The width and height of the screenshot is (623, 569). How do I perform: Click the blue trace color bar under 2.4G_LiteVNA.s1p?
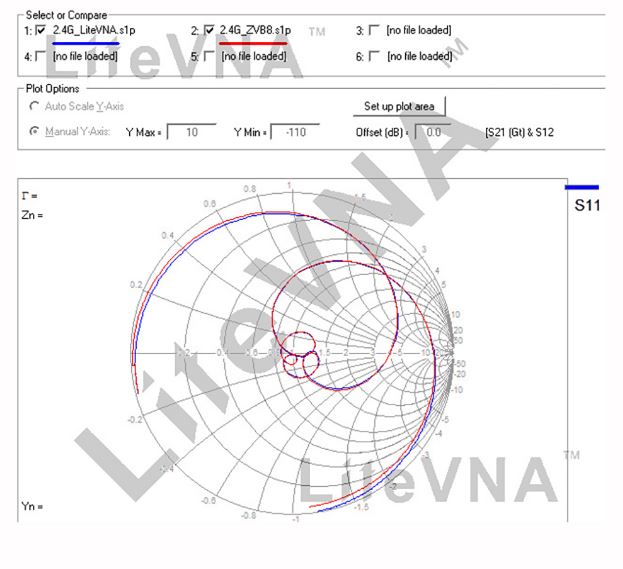click(x=85, y=43)
